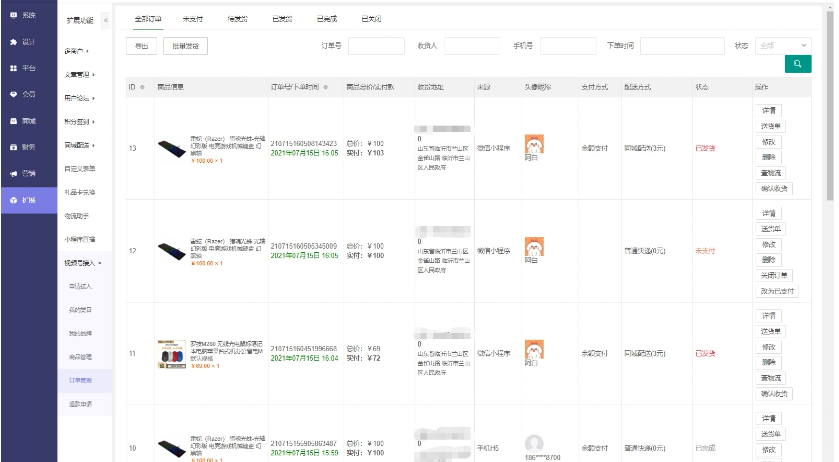Open 营销 from the left navigation

(x=23, y=172)
